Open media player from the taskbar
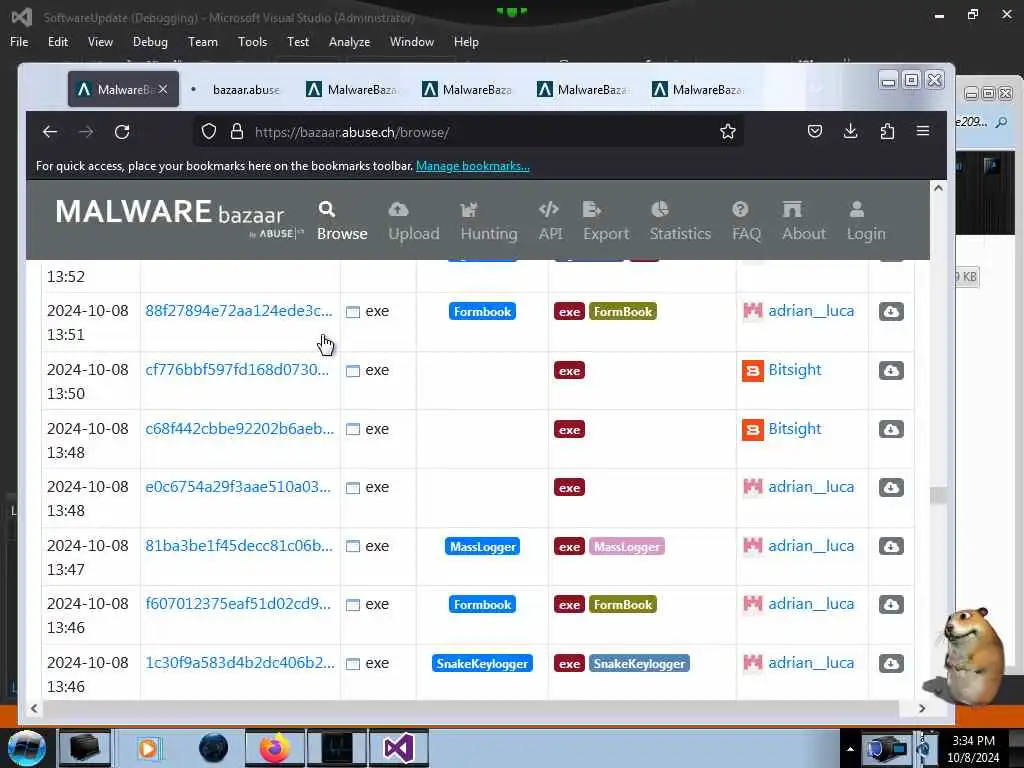Viewport: 1024px width, 768px height. coord(148,748)
